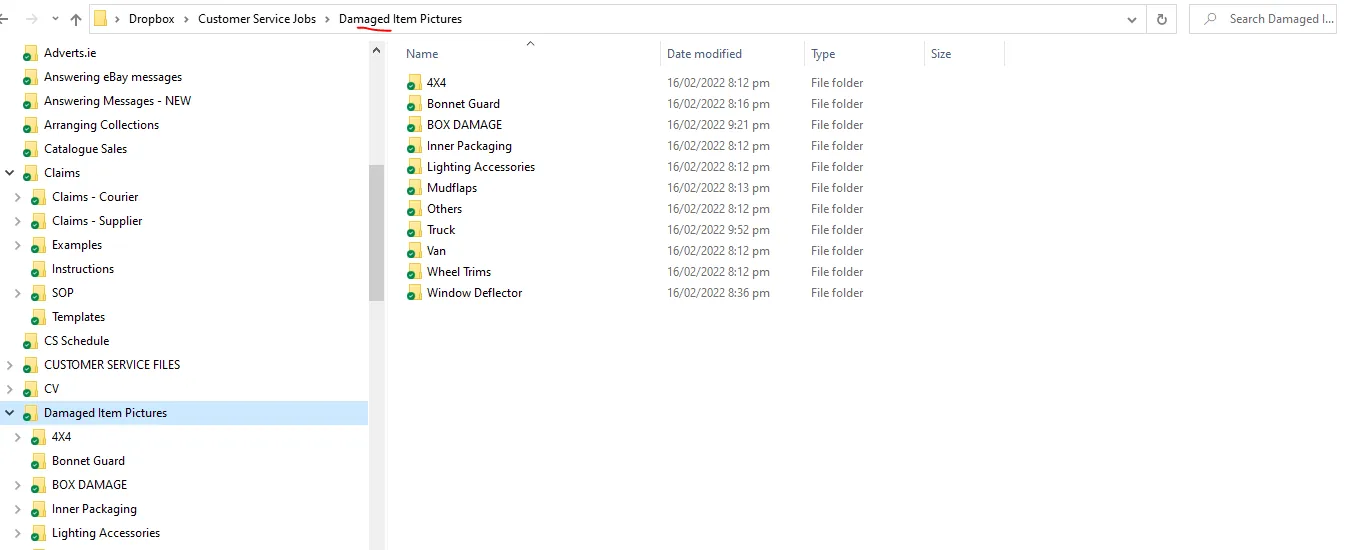Click Answering Messages - NEW folder icon
This screenshot has height=550, width=1349.
(30, 101)
